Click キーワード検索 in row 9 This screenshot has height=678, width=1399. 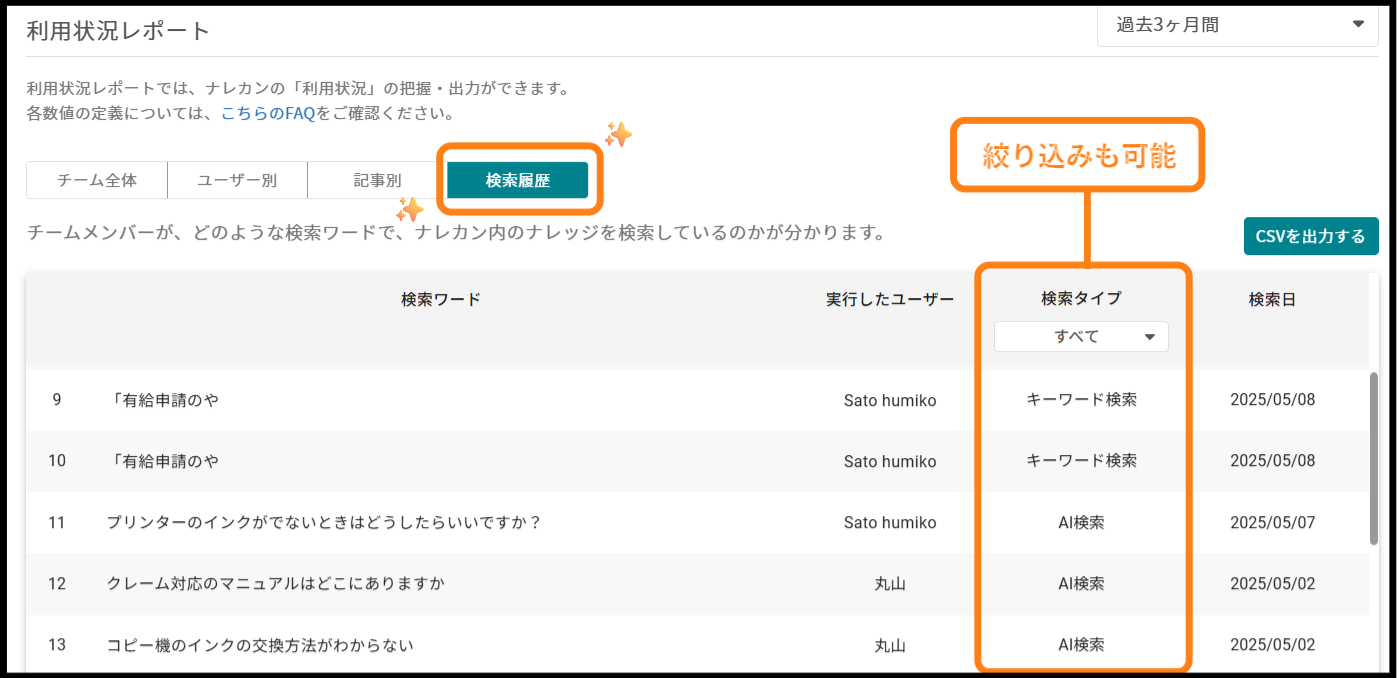point(1081,400)
